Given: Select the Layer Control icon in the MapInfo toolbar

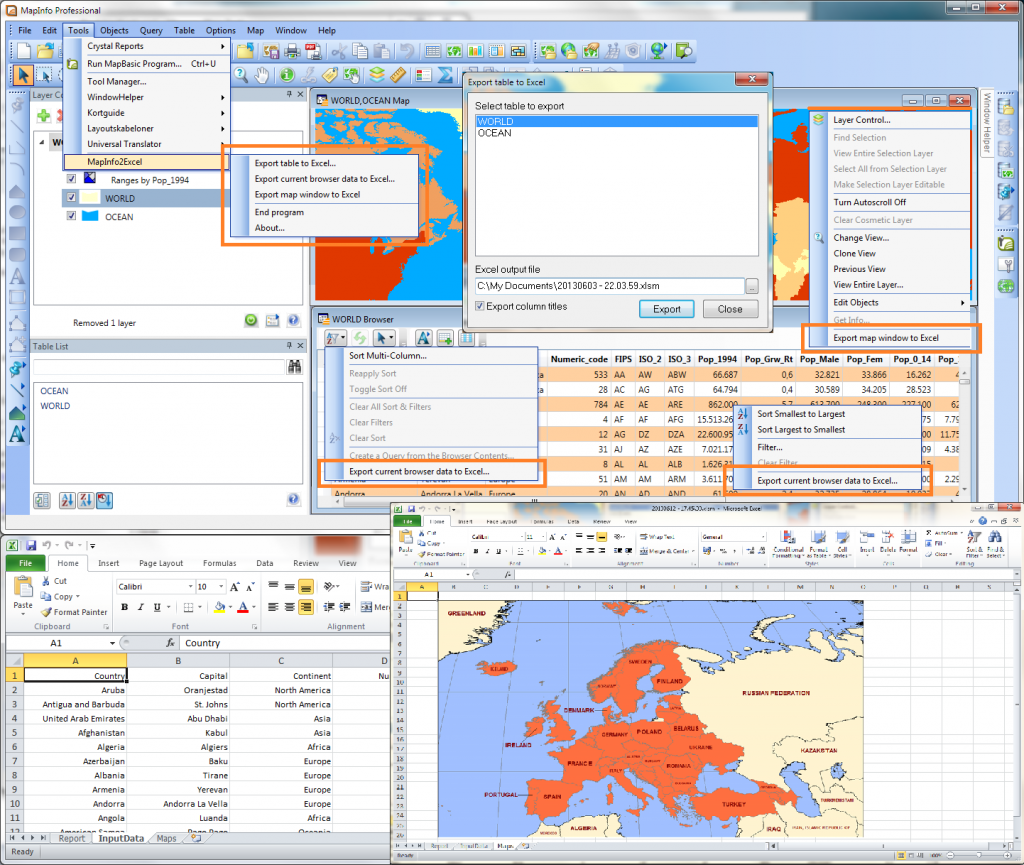Looking at the screenshot, I should tap(377, 75).
